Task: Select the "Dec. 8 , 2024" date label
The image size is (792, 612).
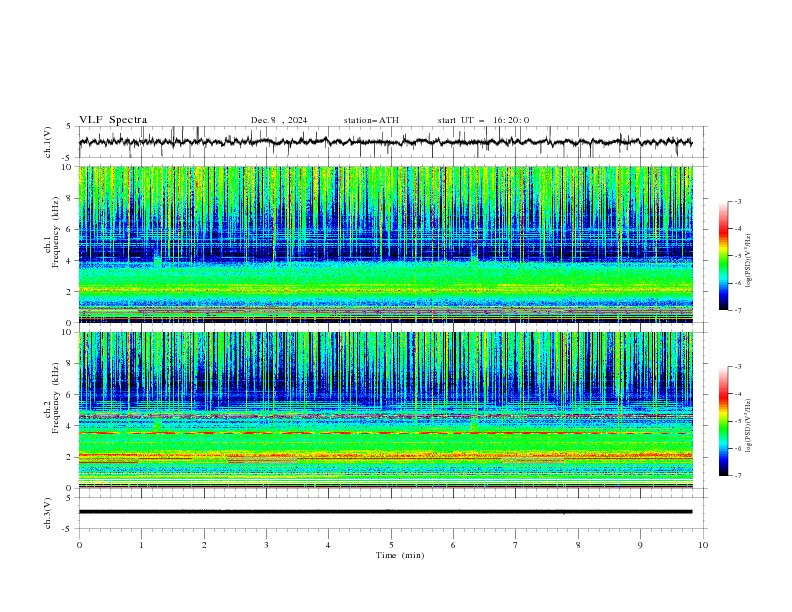Action: (x=279, y=120)
